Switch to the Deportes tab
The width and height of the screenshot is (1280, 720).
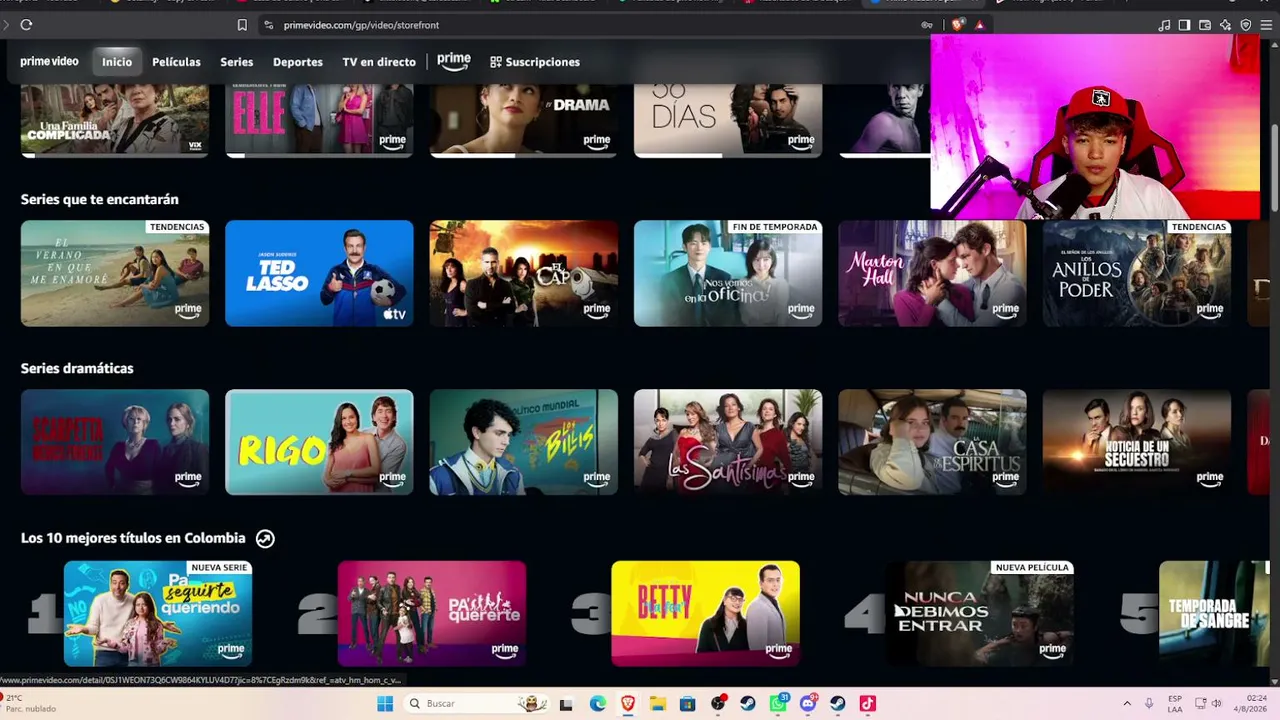298,62
